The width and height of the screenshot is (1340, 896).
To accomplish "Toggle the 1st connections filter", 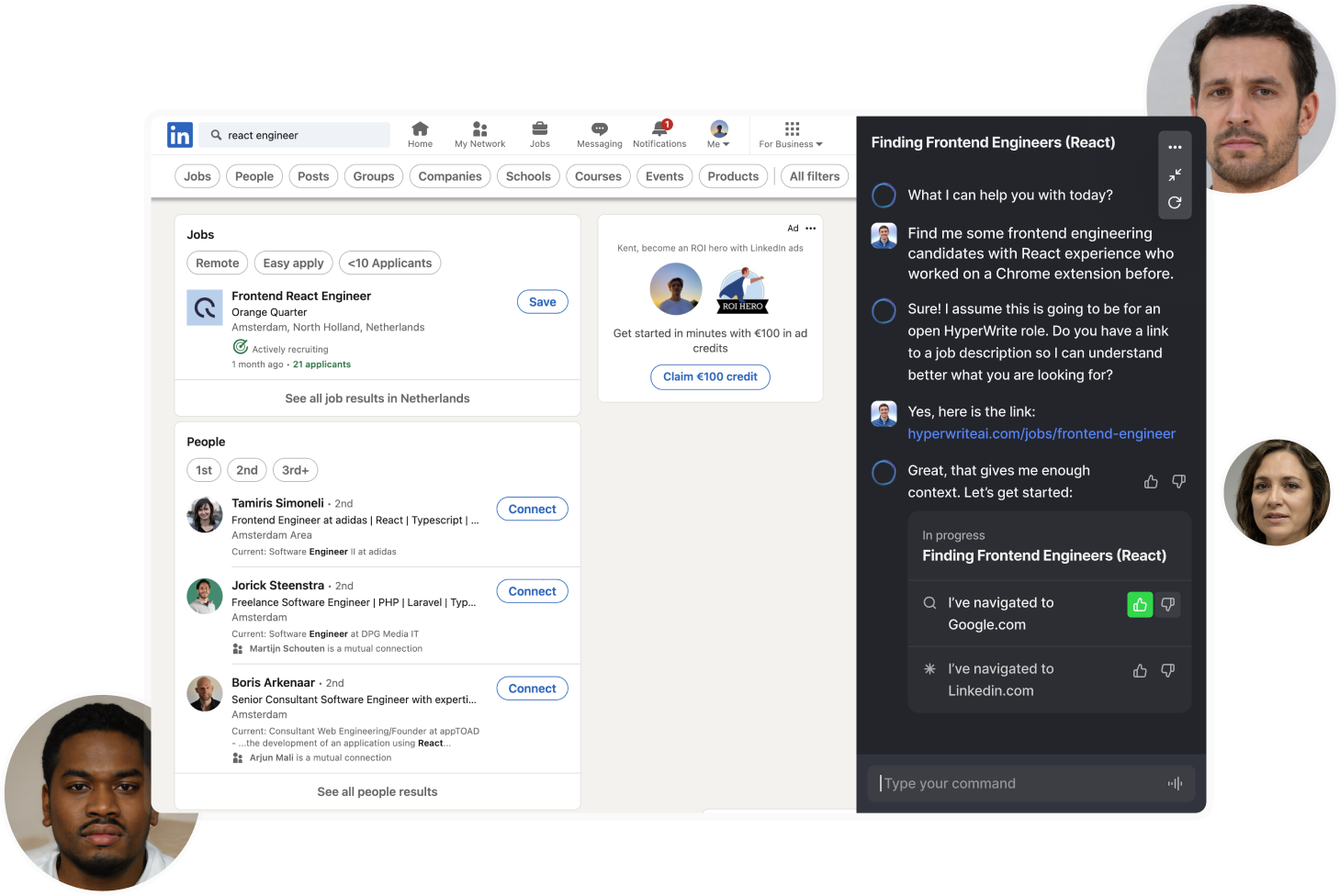I will pyautogui.click(x=204, y=470).
